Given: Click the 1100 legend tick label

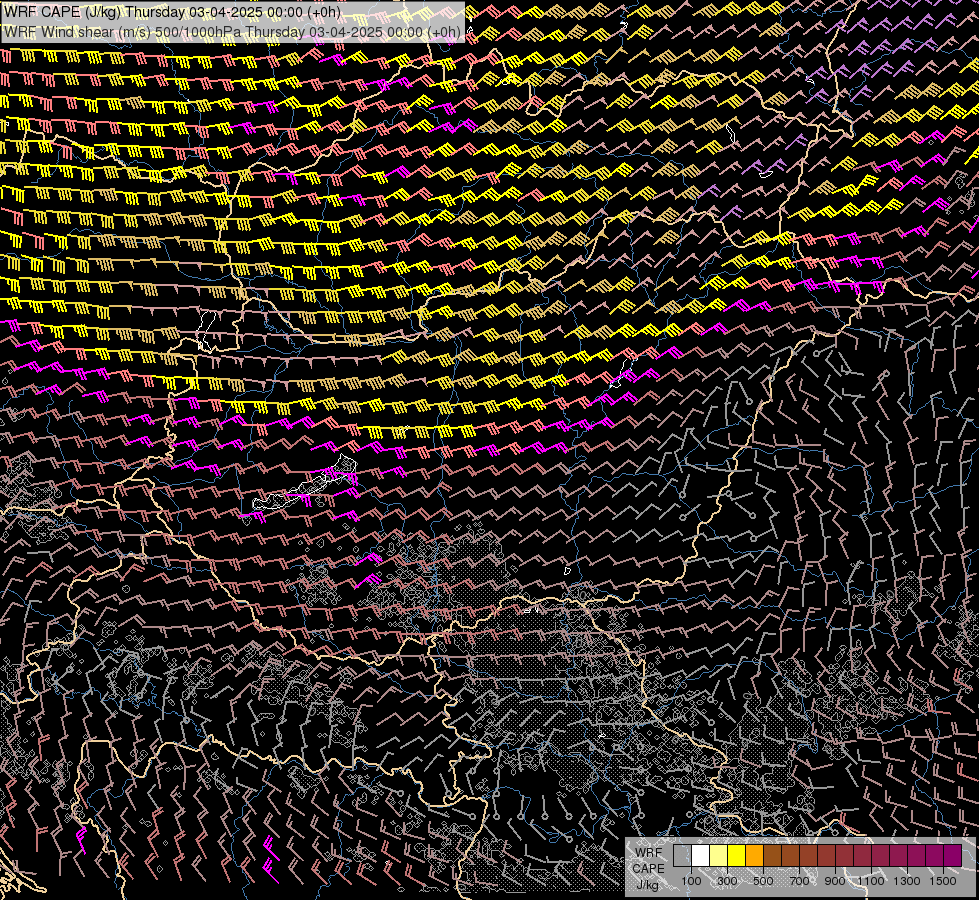Looking at the screenshot, I should pos(870,881).
